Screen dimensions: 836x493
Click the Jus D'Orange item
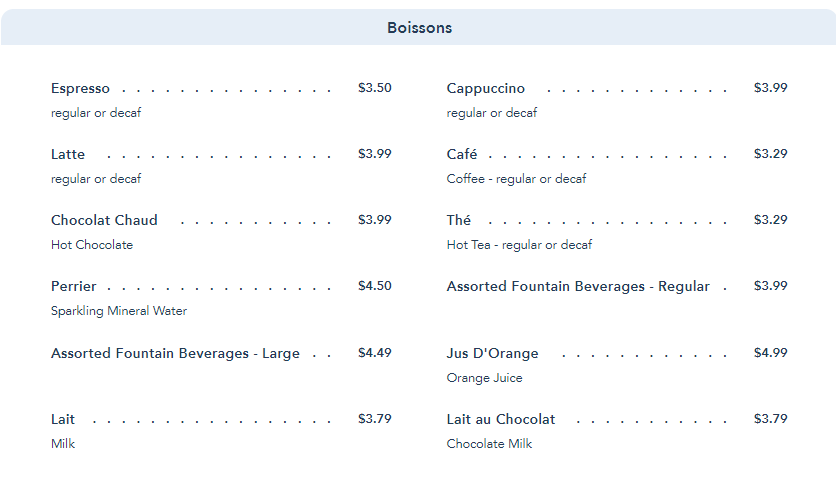pyautogui.click(x=492, y=354)
